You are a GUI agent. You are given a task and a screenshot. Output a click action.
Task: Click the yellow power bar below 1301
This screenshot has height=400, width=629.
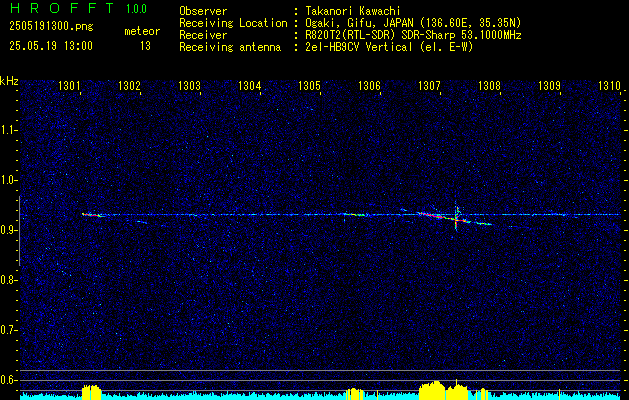91,392
